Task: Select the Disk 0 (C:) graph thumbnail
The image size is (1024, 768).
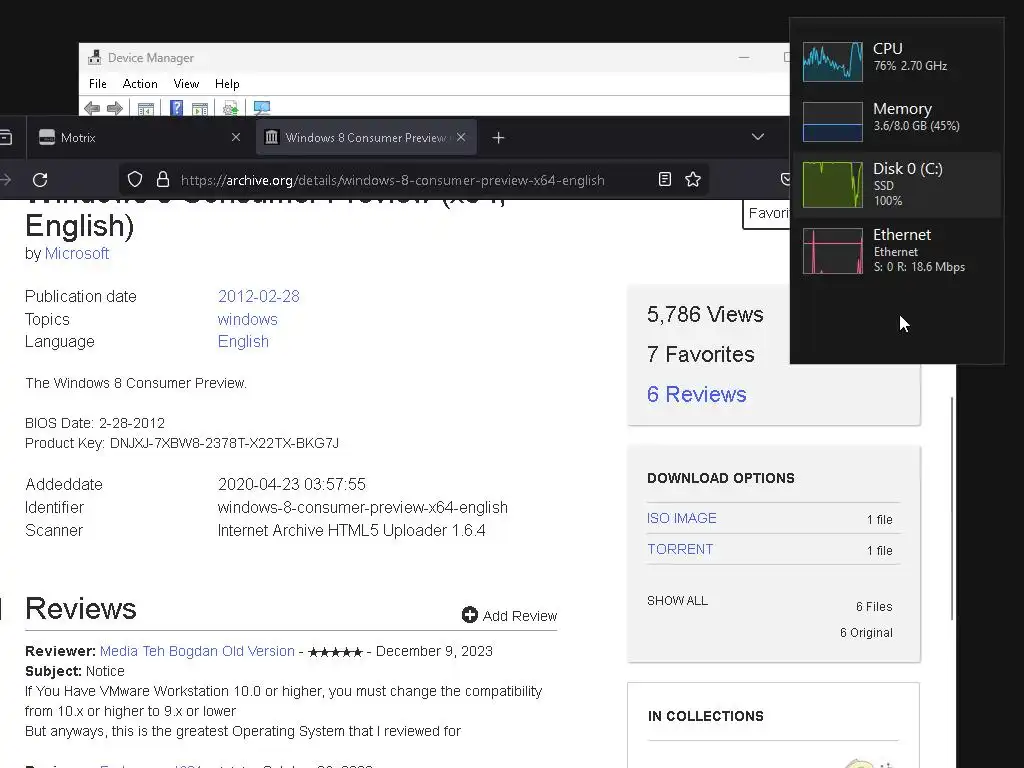Action: pyautogui.click(x=832, y=184)
